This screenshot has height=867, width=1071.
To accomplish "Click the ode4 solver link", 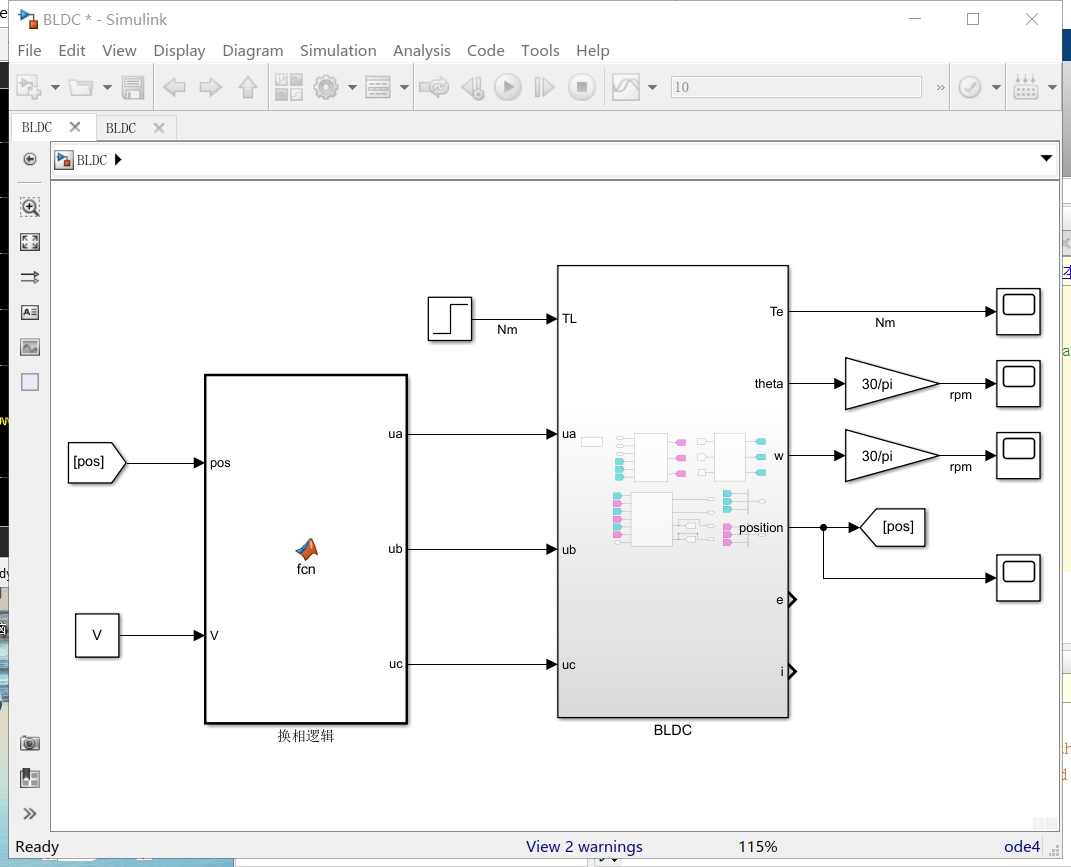I will click(1022, 847).
